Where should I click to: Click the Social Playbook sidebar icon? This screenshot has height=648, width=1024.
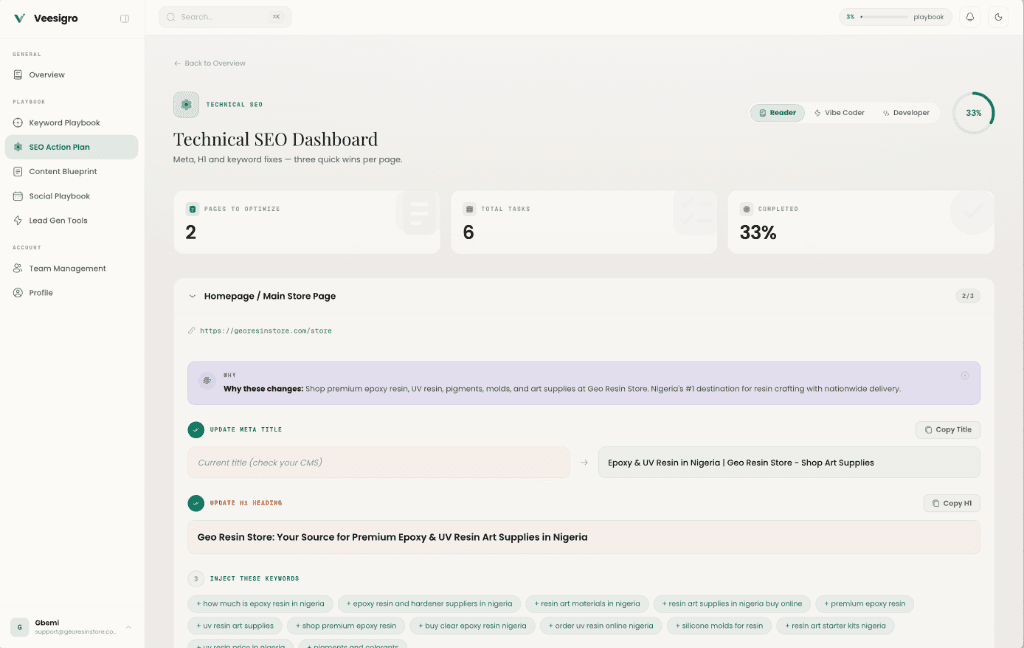coord(18,196)
